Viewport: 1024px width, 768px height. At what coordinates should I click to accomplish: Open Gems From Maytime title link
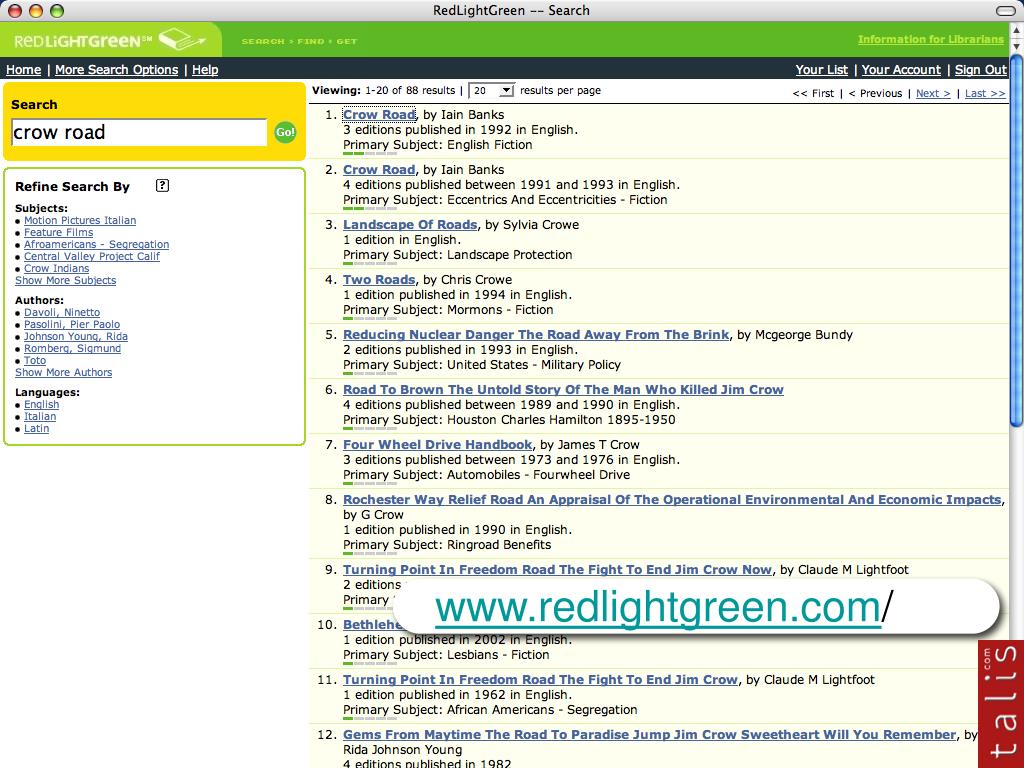tap(649, 735)
